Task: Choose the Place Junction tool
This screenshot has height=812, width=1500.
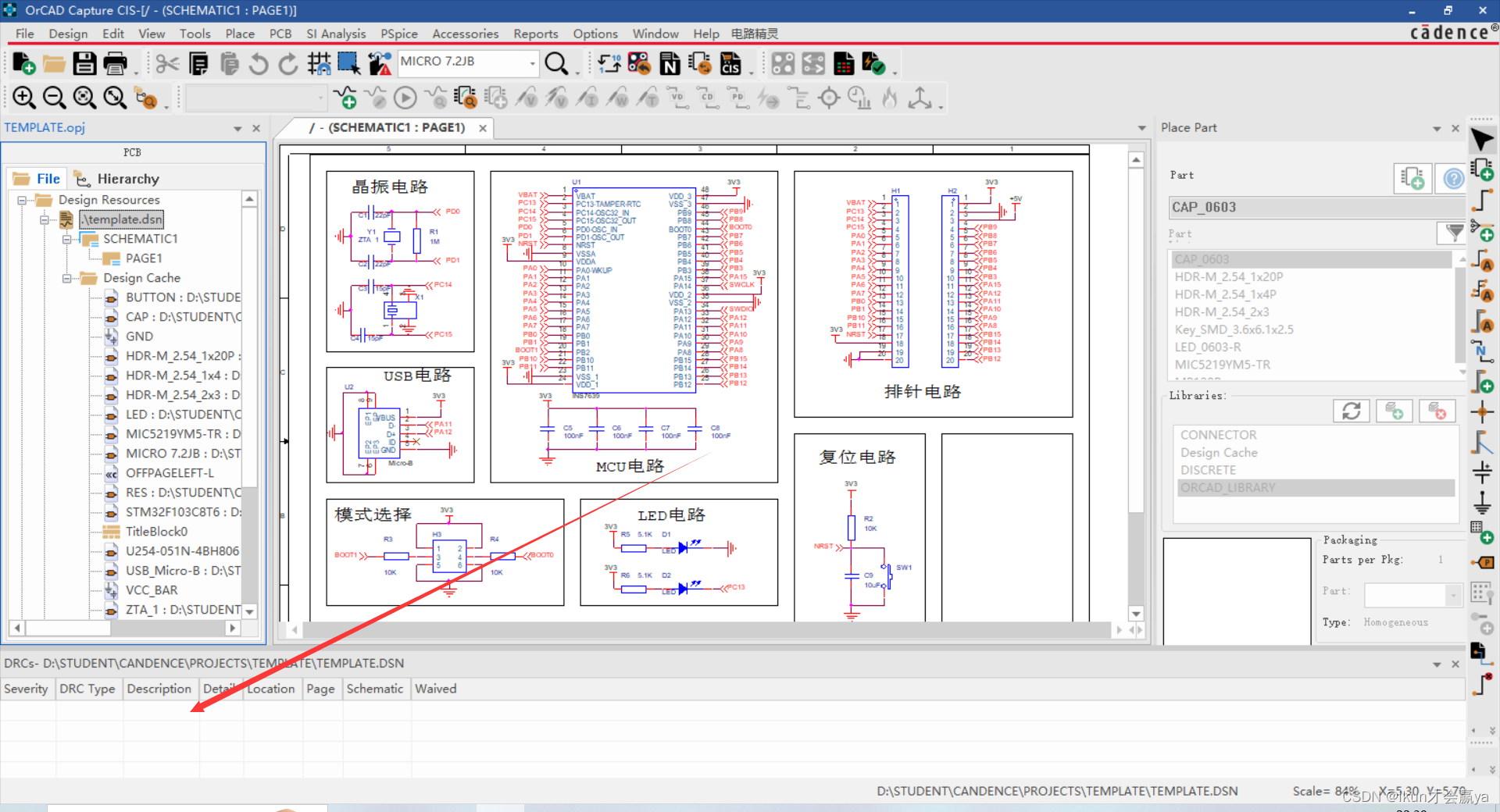Action: pyautogui.click(x=1482, y=411)
